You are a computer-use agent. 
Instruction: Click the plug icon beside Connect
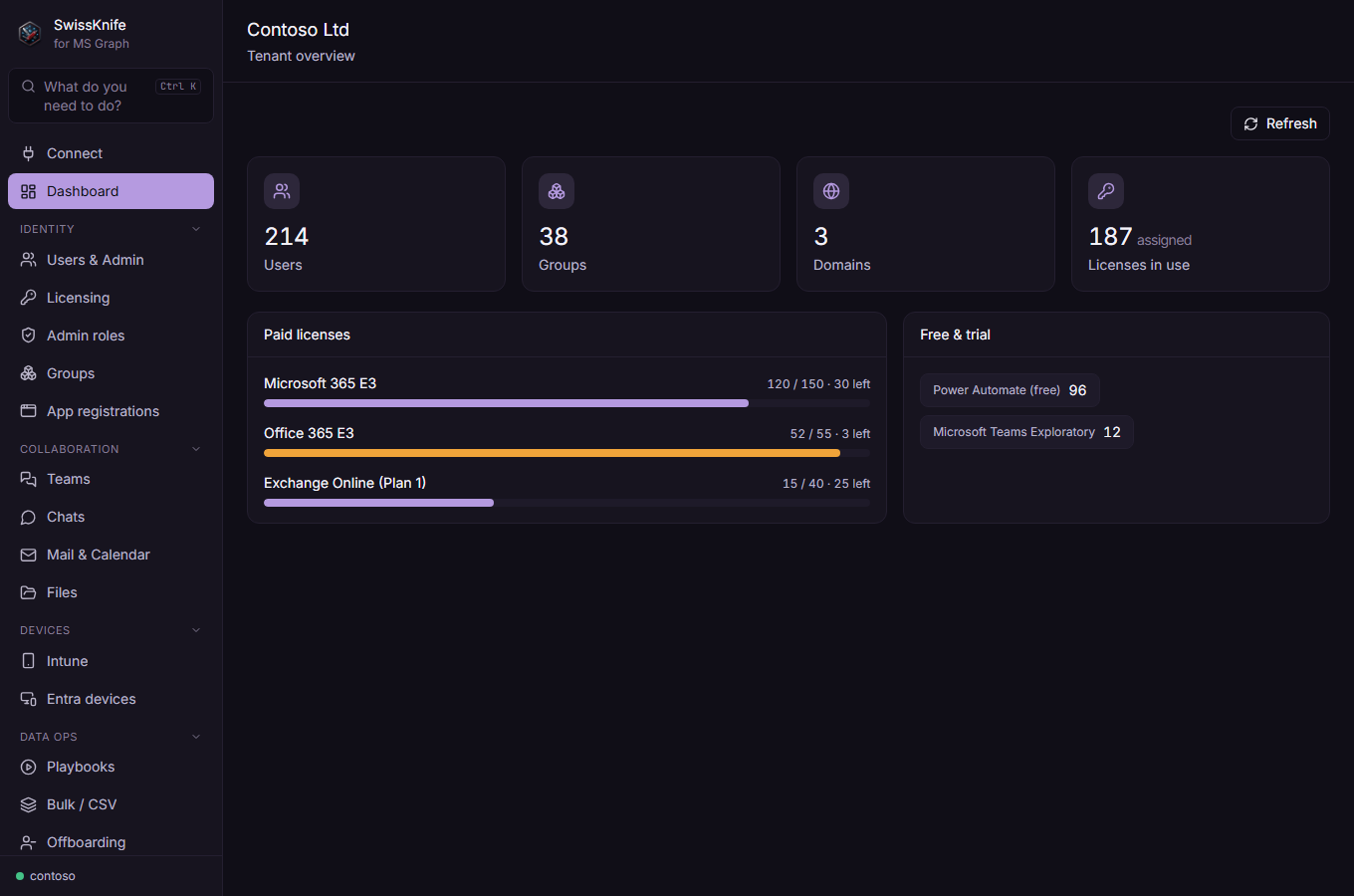[28, 153]
